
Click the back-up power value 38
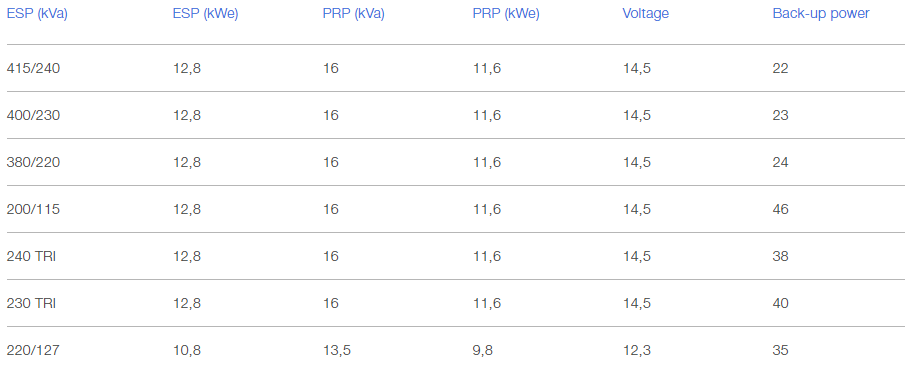tap(780, 256)
